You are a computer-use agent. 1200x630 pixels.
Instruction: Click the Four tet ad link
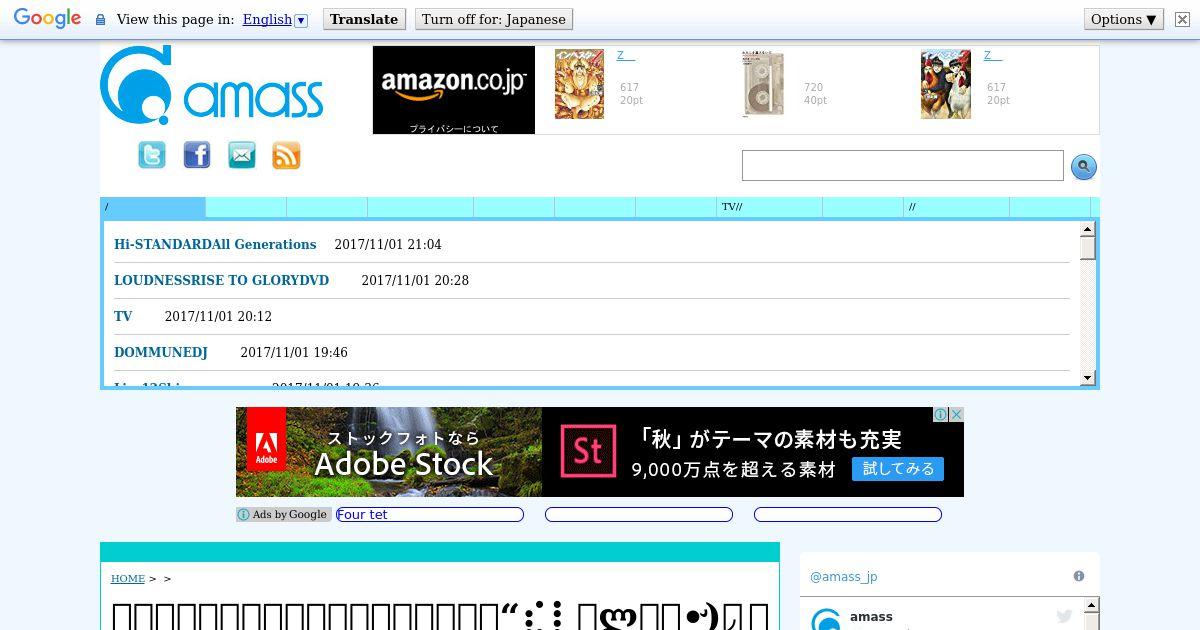tap(430, 514)
